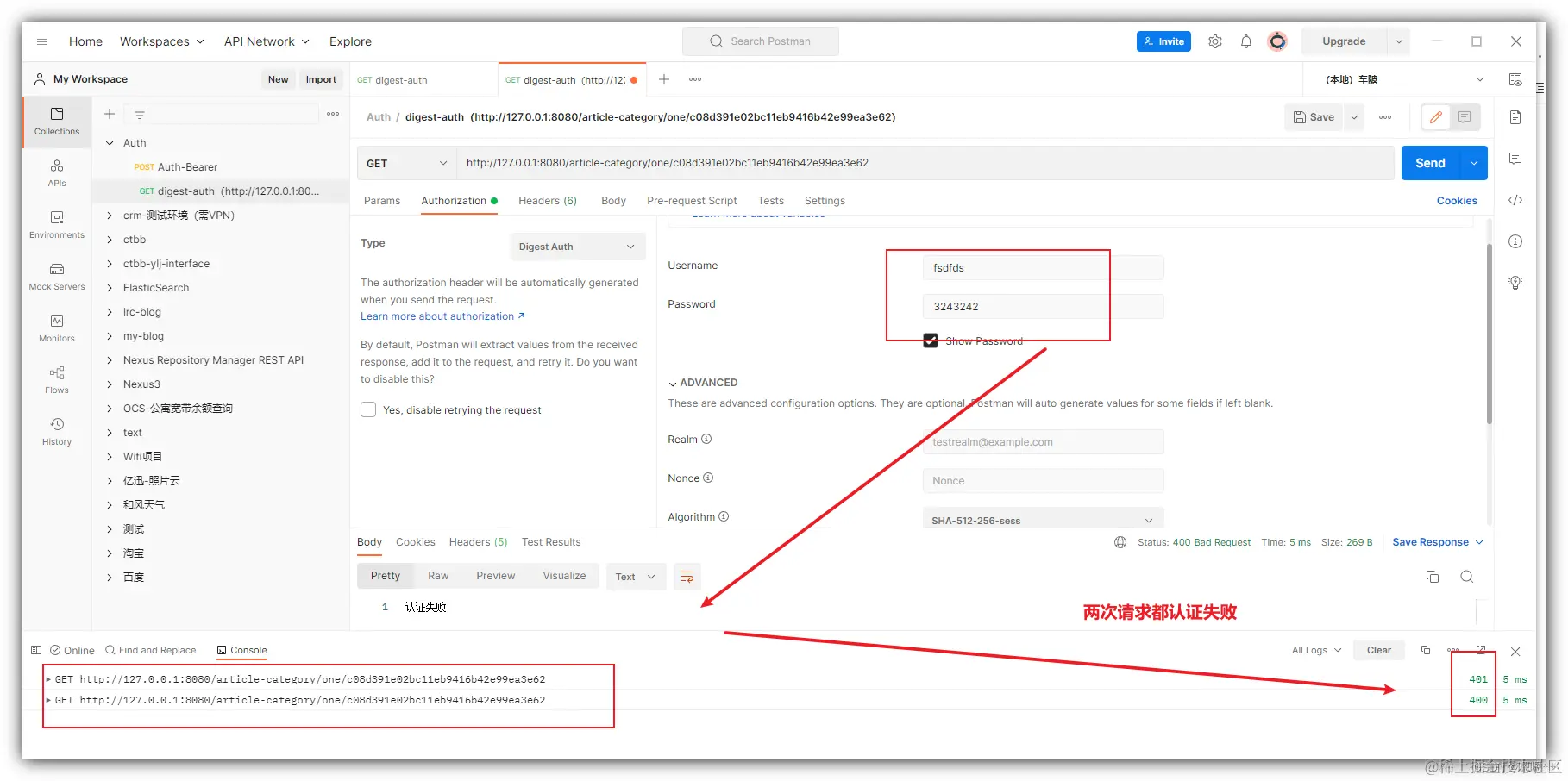Image resolution: width=1568 pixels, height=781 pixels.
Task: Create a new collection with the plus icon
Action: pyautogui.click(x=110, y=114)
